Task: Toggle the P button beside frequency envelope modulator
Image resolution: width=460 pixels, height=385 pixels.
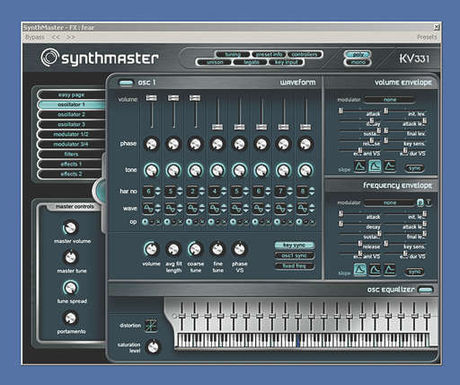Action: [x=421, y=202]
